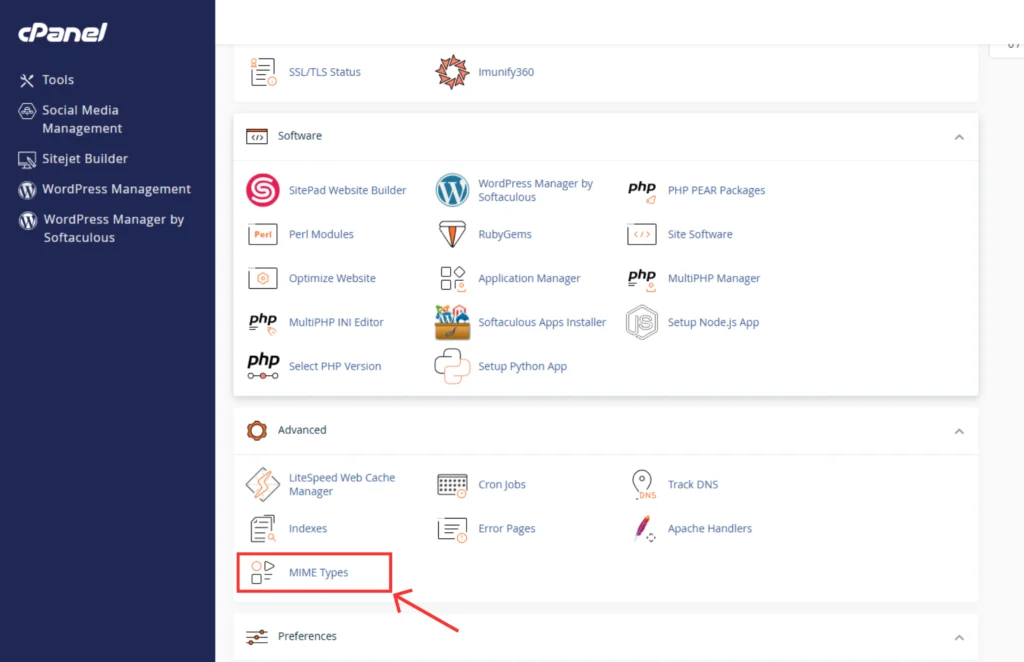Open the Site Software link

(x=700, y=234)
